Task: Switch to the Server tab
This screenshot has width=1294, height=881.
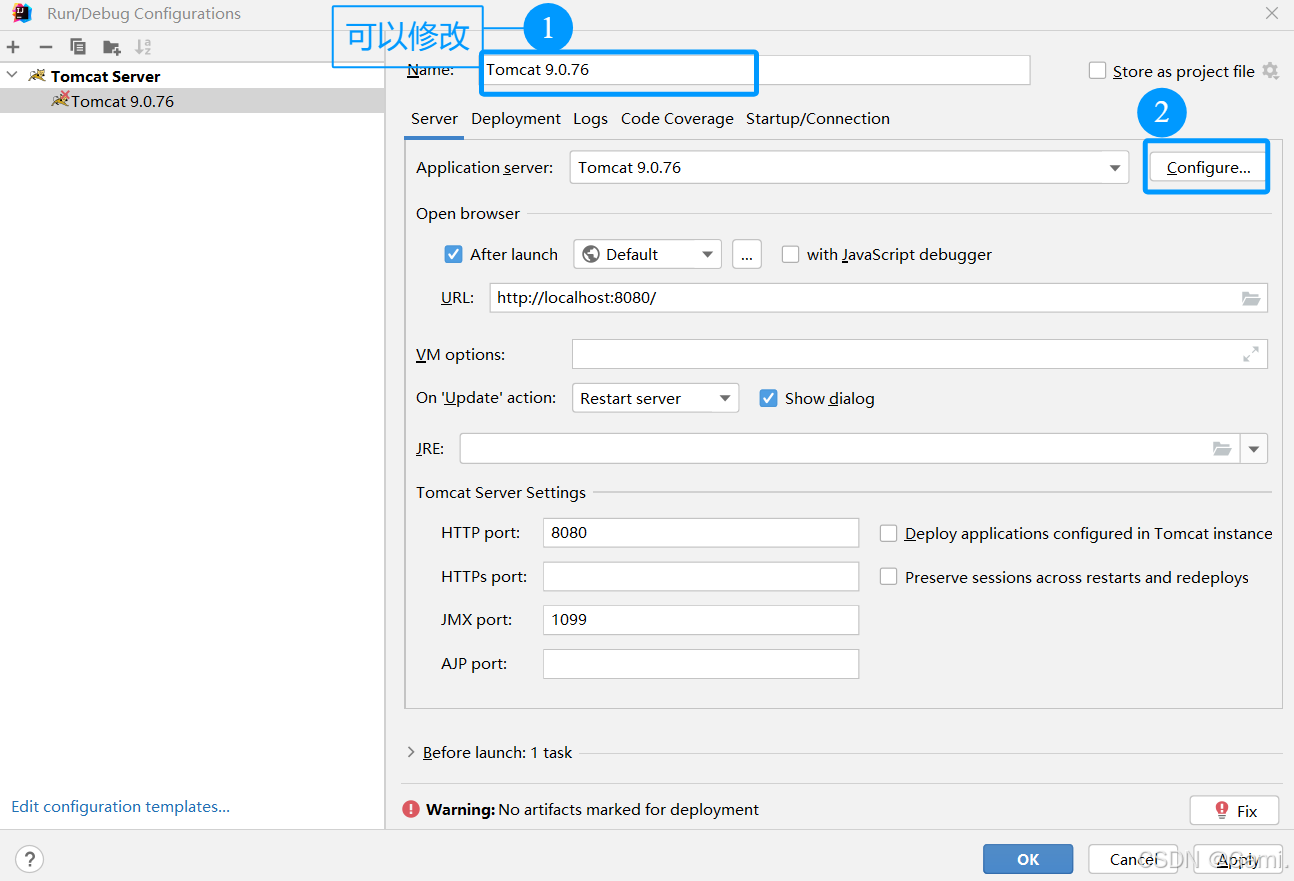Action: pos(434,118)
